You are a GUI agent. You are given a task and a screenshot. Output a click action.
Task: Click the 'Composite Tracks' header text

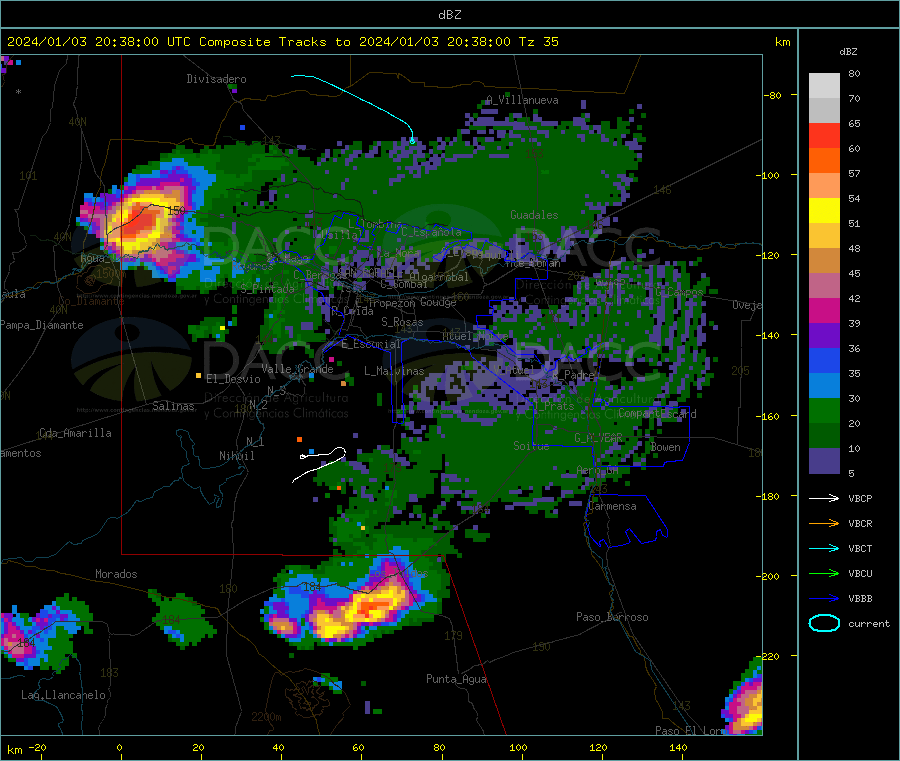tap(262, 42)
